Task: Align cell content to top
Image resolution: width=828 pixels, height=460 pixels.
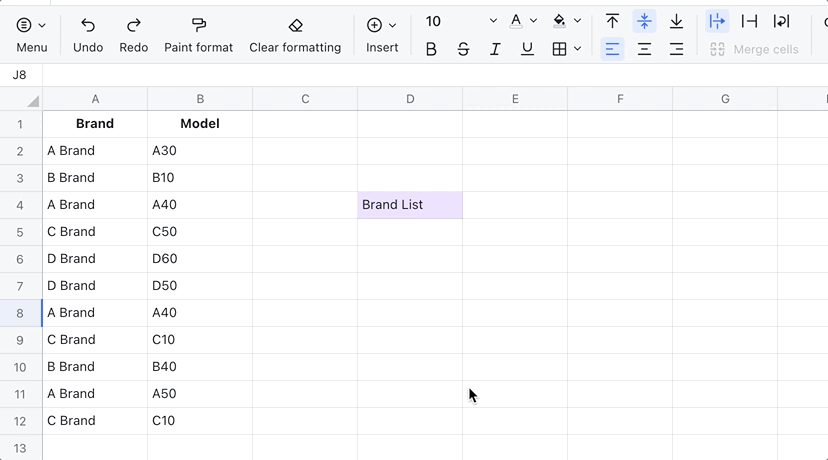Action: 612,21
